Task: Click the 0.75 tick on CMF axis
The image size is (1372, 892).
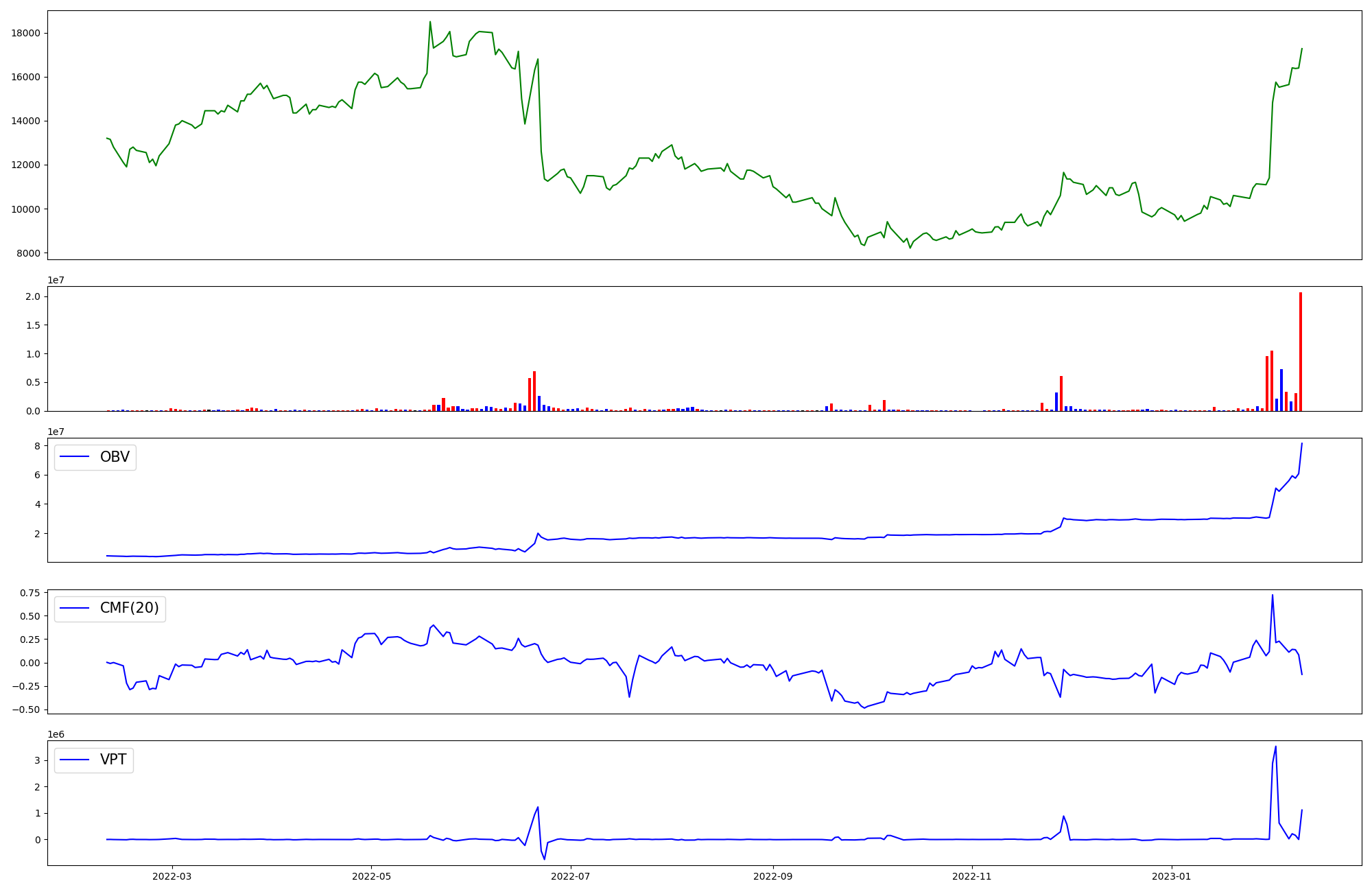Action: click(31, 593)
